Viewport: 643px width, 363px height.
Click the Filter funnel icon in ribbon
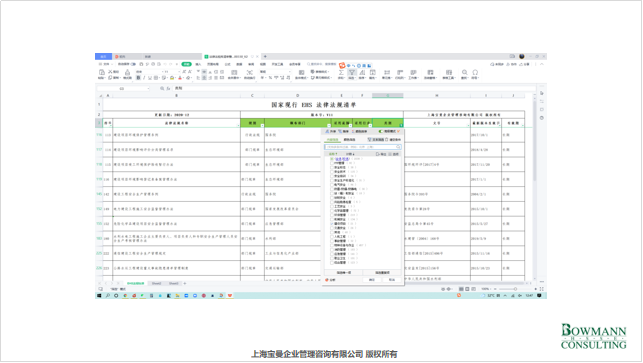click(x=352, y=72)
